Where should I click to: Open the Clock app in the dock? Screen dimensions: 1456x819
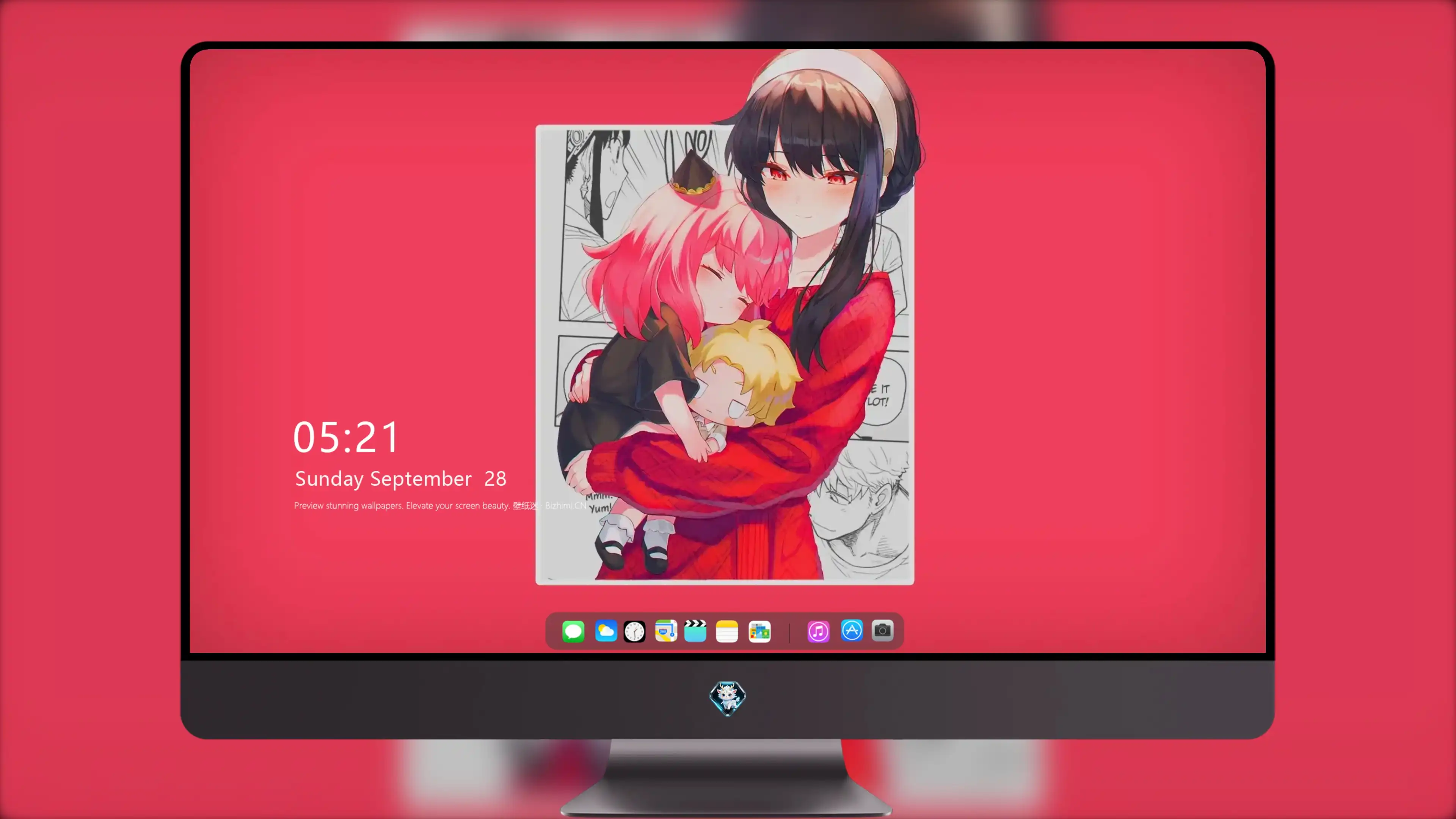pos(634,631)
